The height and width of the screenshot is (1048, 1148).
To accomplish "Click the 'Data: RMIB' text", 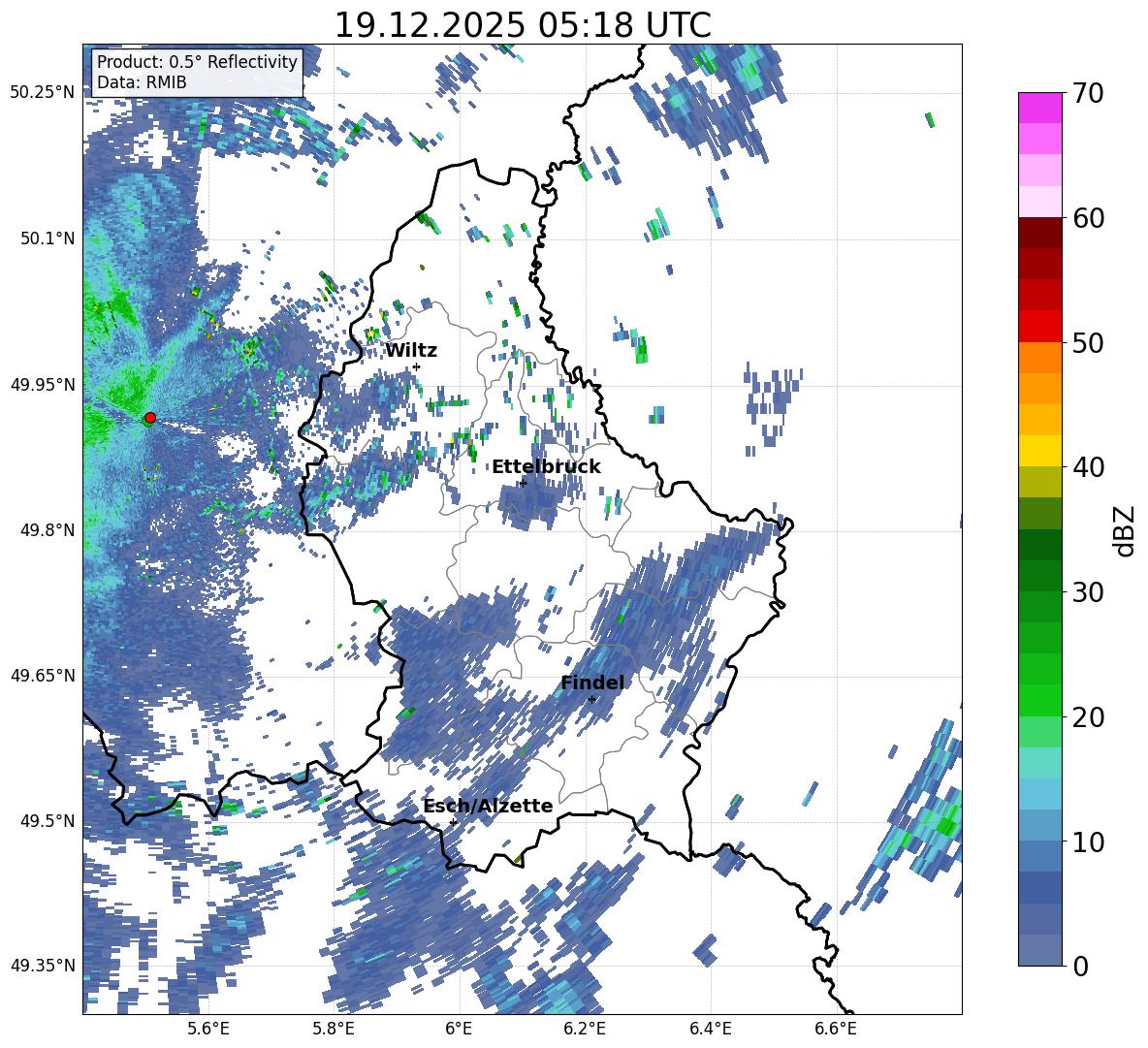I will (x=142, y=82).
